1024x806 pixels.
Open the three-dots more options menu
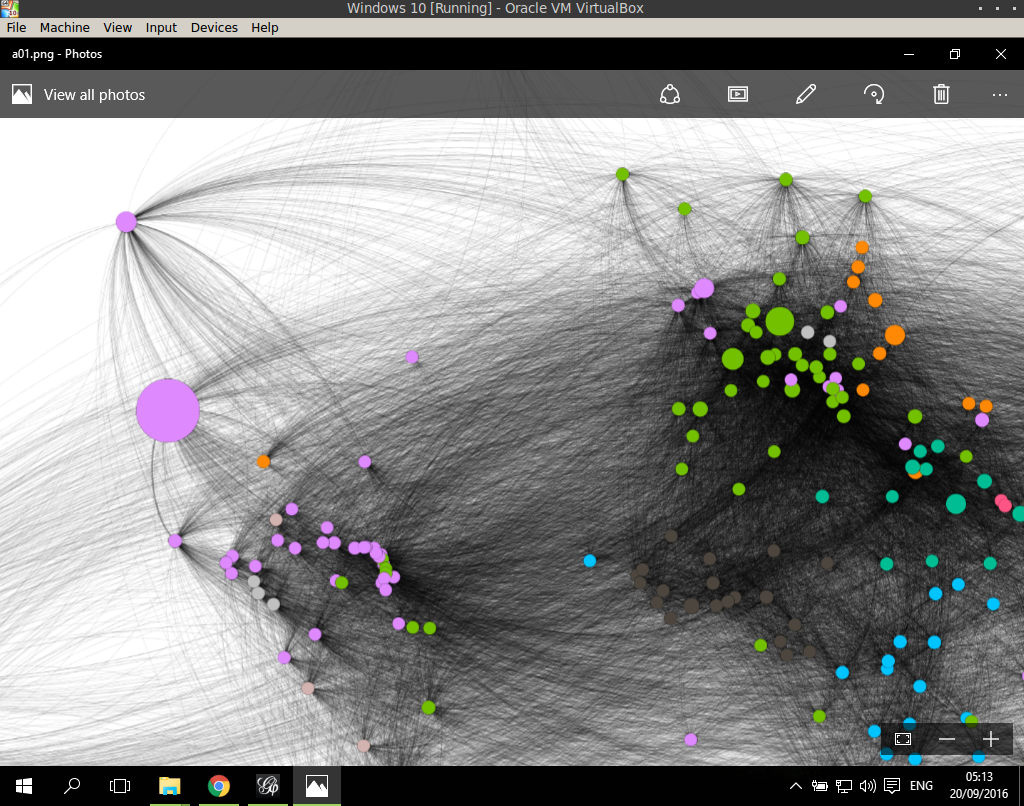tap(1000, 94)
